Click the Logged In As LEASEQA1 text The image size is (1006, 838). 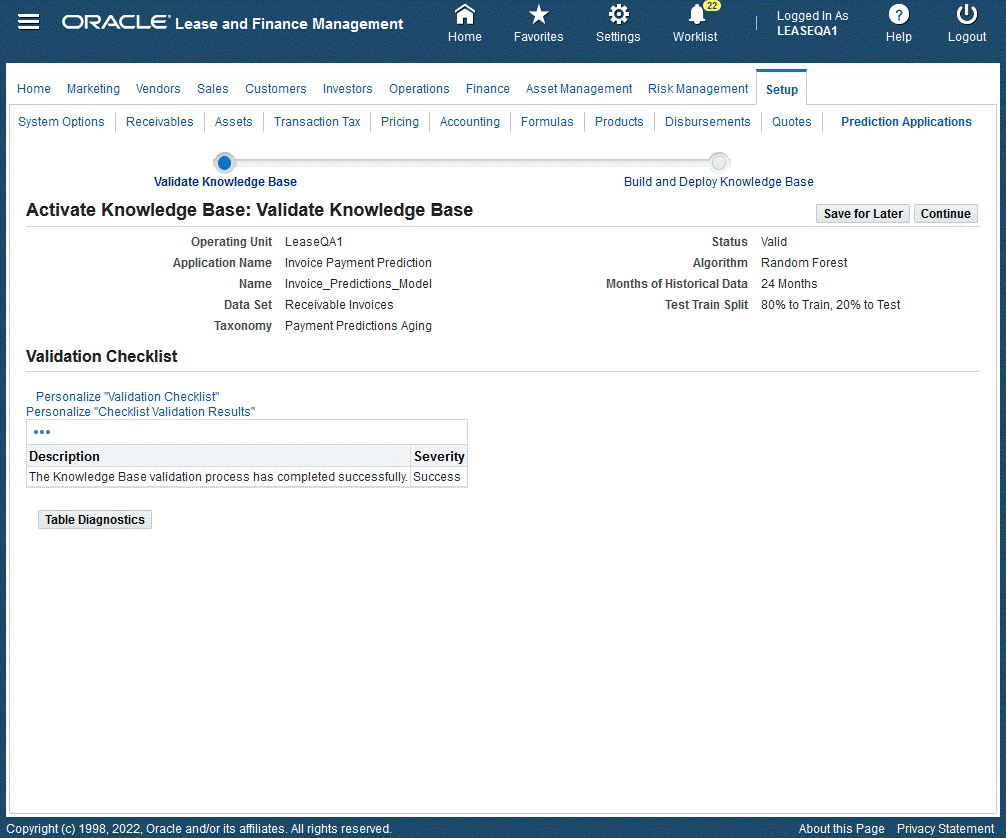(x=812, y=23)
